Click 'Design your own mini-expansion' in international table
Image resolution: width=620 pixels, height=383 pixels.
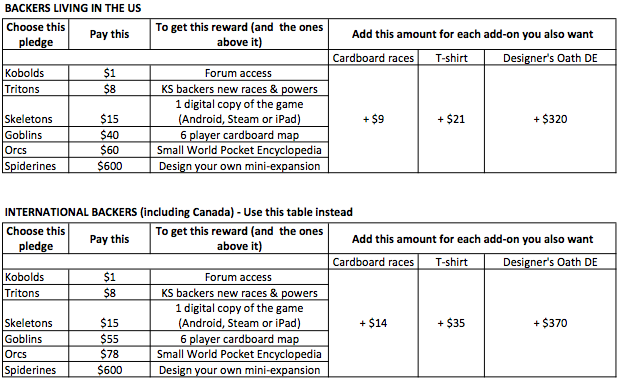(x=239, y=370)
